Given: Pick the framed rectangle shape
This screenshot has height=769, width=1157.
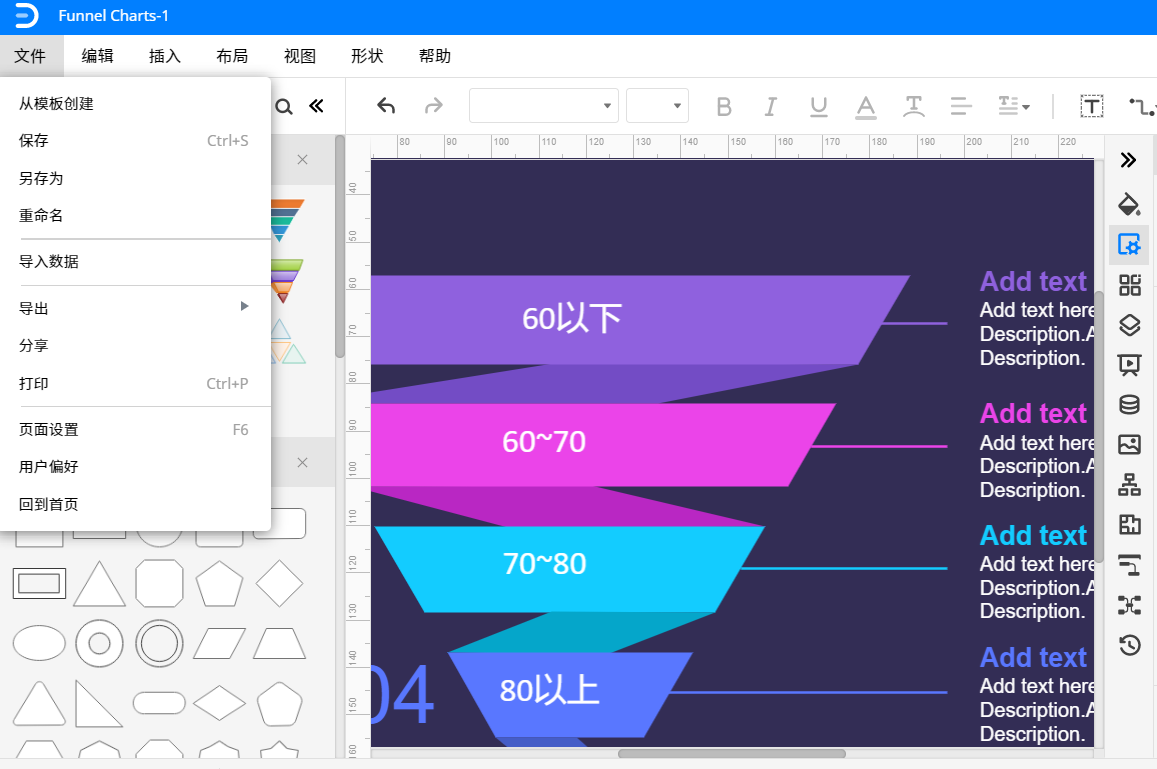Looking at the screenshot, I should coord(39,584).
